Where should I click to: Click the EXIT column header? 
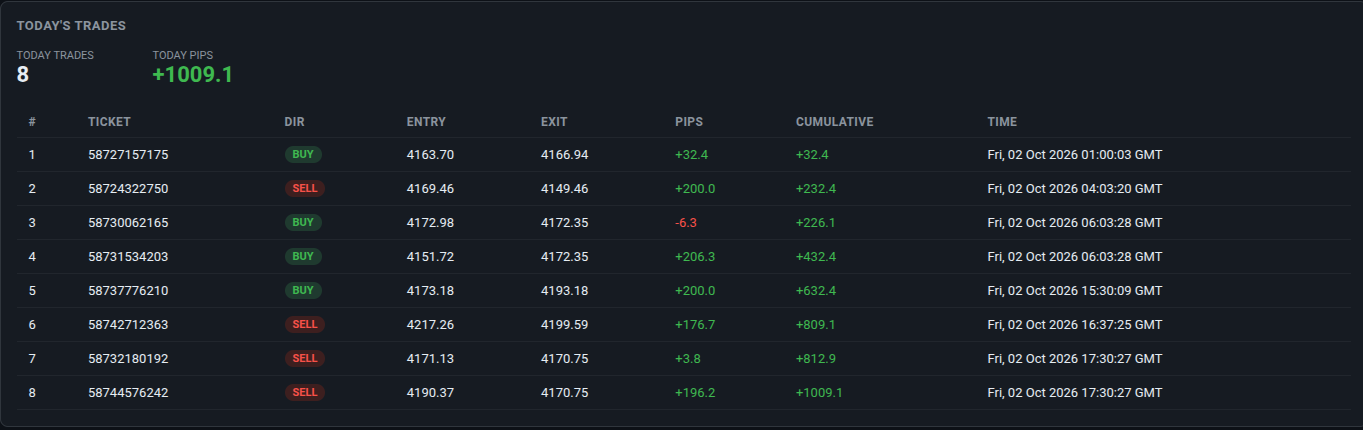tap(554, 122)
